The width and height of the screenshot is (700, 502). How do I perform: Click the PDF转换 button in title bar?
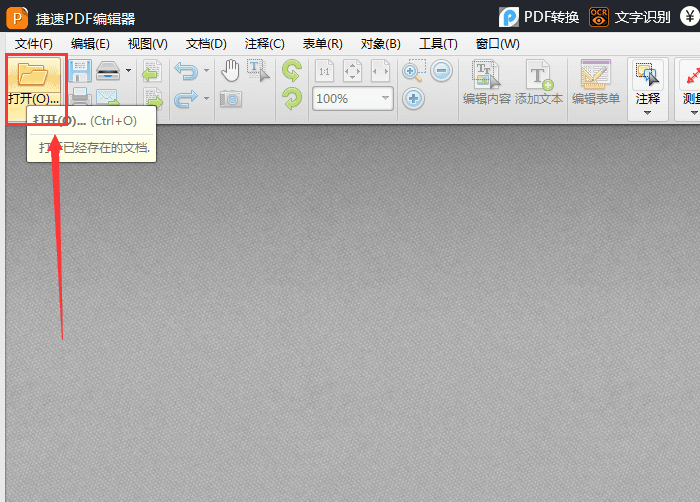tap(539, 17)
